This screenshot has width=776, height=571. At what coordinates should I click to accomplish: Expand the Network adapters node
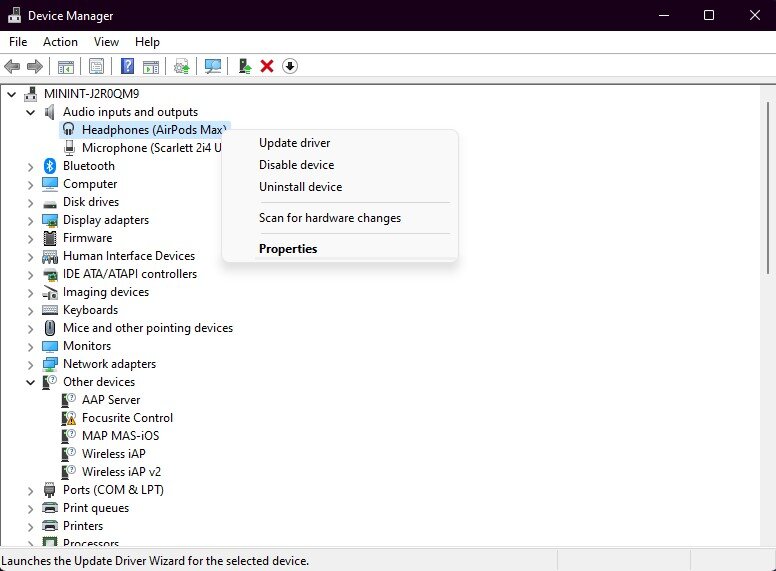[x=31, y=364]
